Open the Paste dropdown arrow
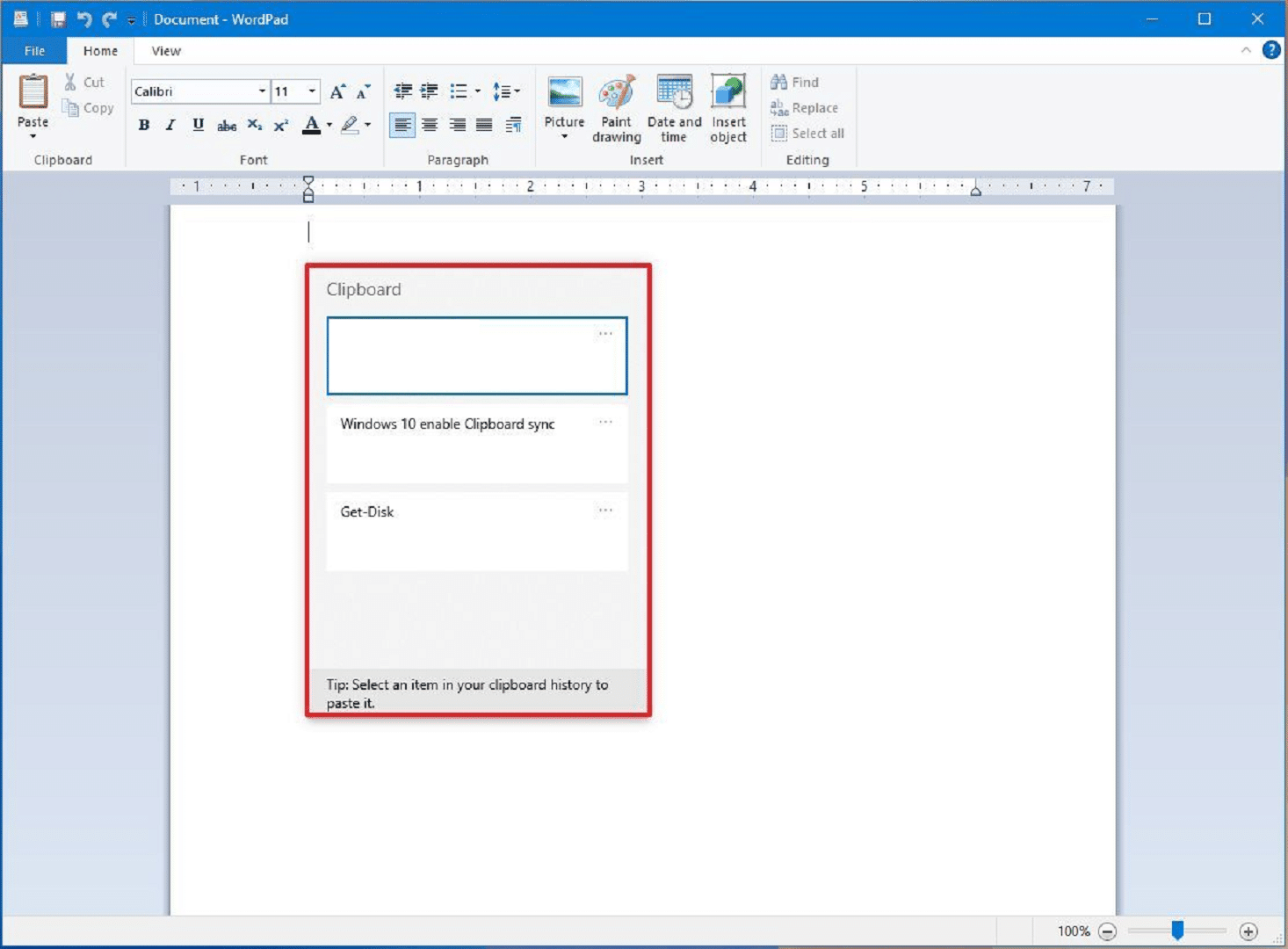The height and width of the screenshot is (949, 1288). 33,136
